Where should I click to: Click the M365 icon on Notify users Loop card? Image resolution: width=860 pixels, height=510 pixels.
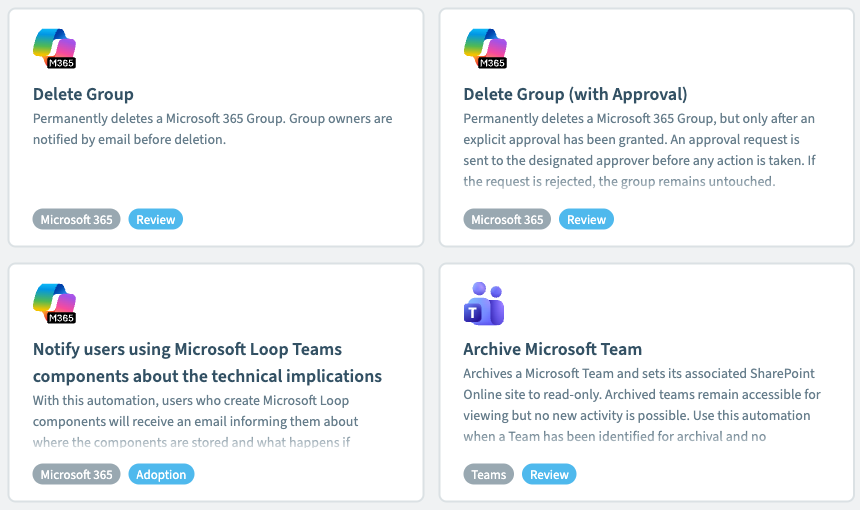[54, 304]
